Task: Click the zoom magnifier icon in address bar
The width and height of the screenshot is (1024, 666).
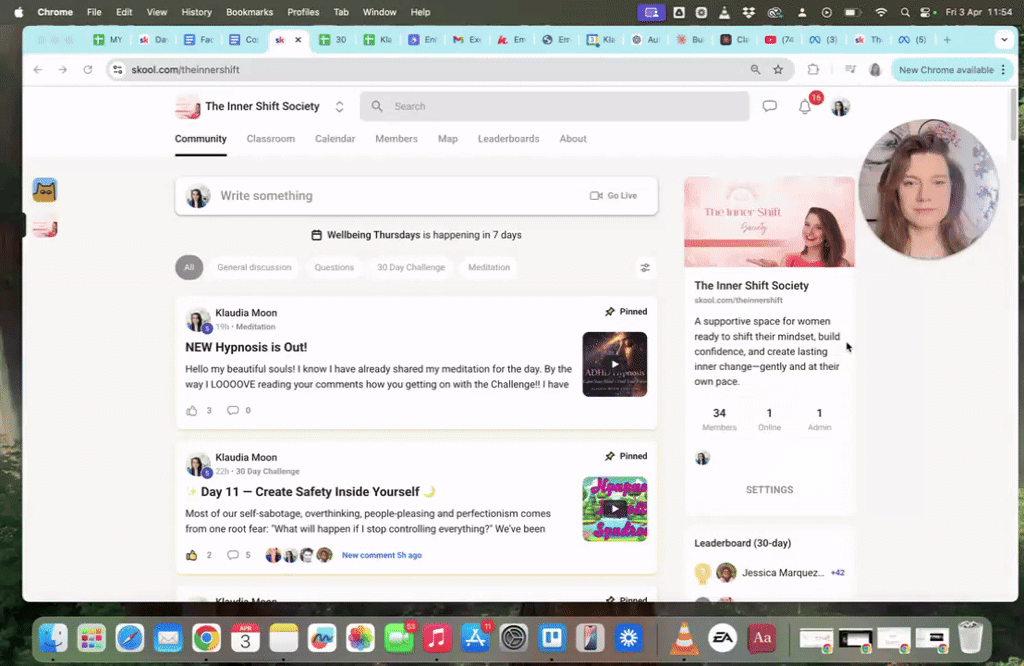Action: [x=755, y=70]
